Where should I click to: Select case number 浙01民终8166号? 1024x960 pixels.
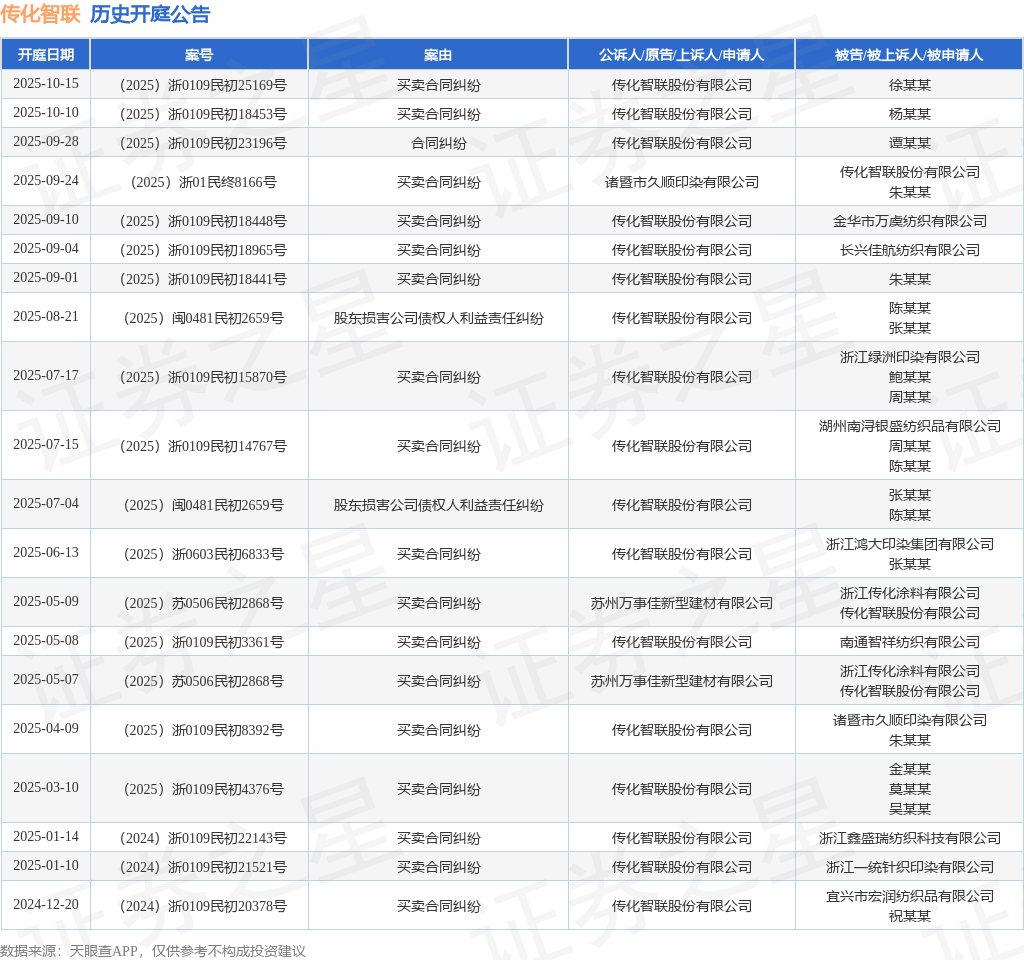coord(203,182)
